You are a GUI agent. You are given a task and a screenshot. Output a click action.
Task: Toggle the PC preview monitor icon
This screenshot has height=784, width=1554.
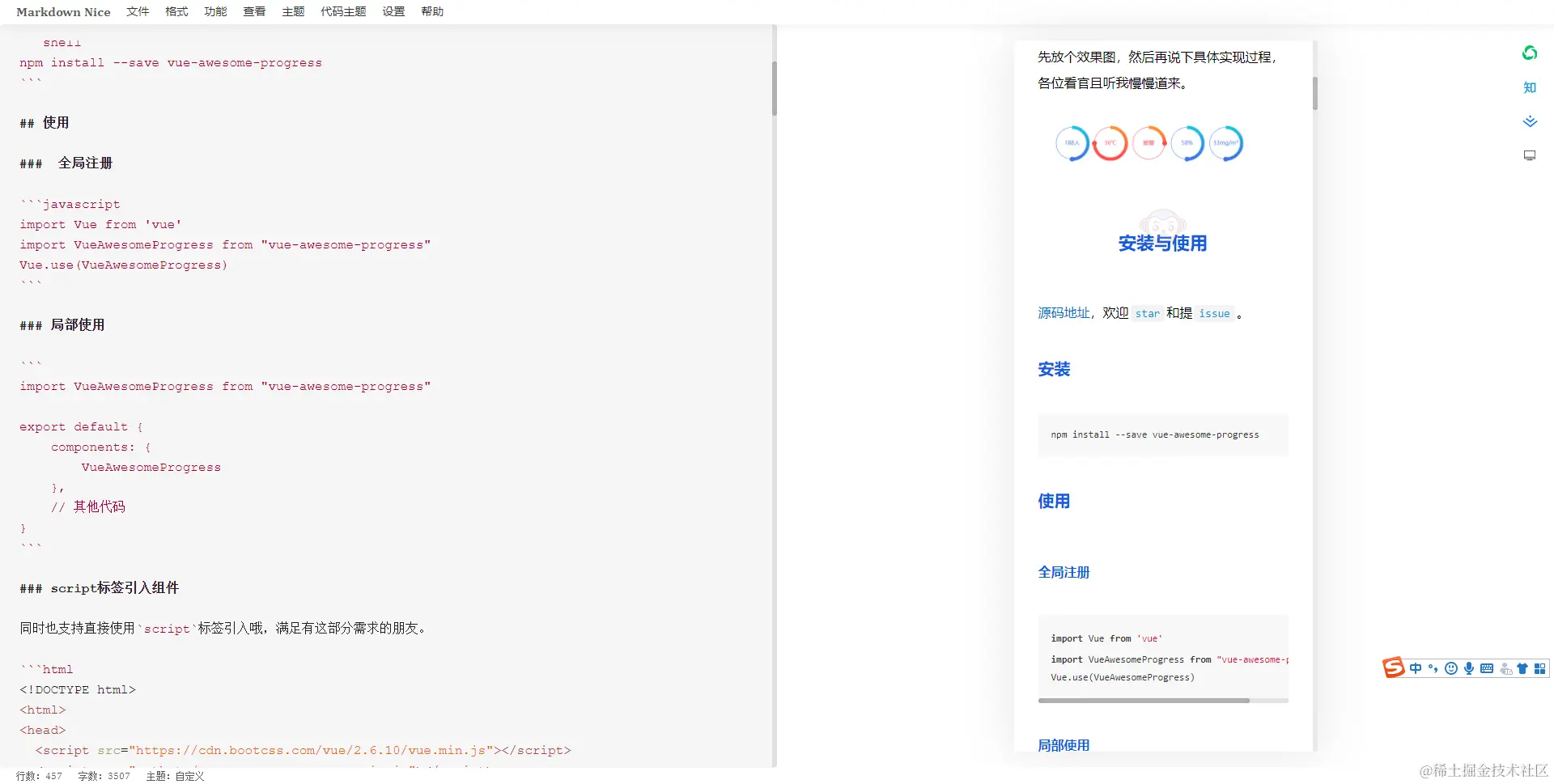(1530, 155)
